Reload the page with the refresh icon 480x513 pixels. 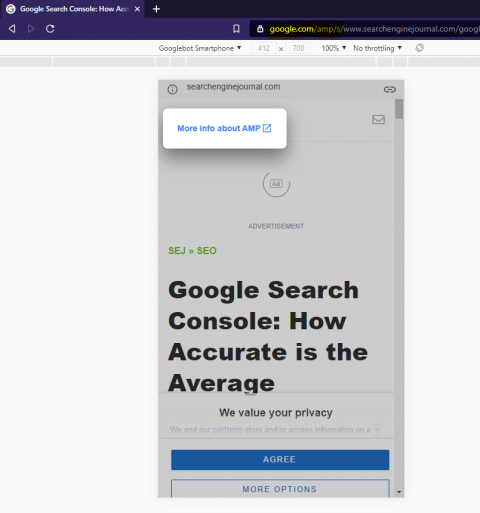[50, 29]
